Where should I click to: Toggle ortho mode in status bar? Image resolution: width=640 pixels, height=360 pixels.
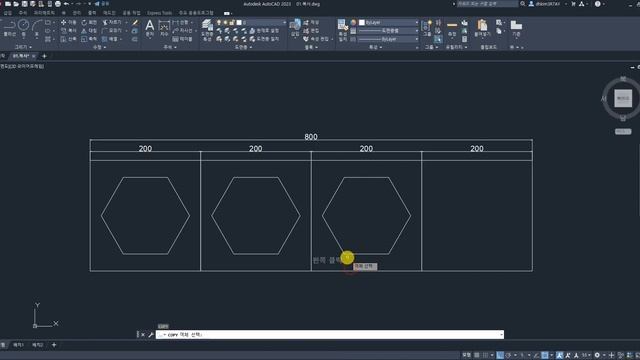tap(500, 355)
